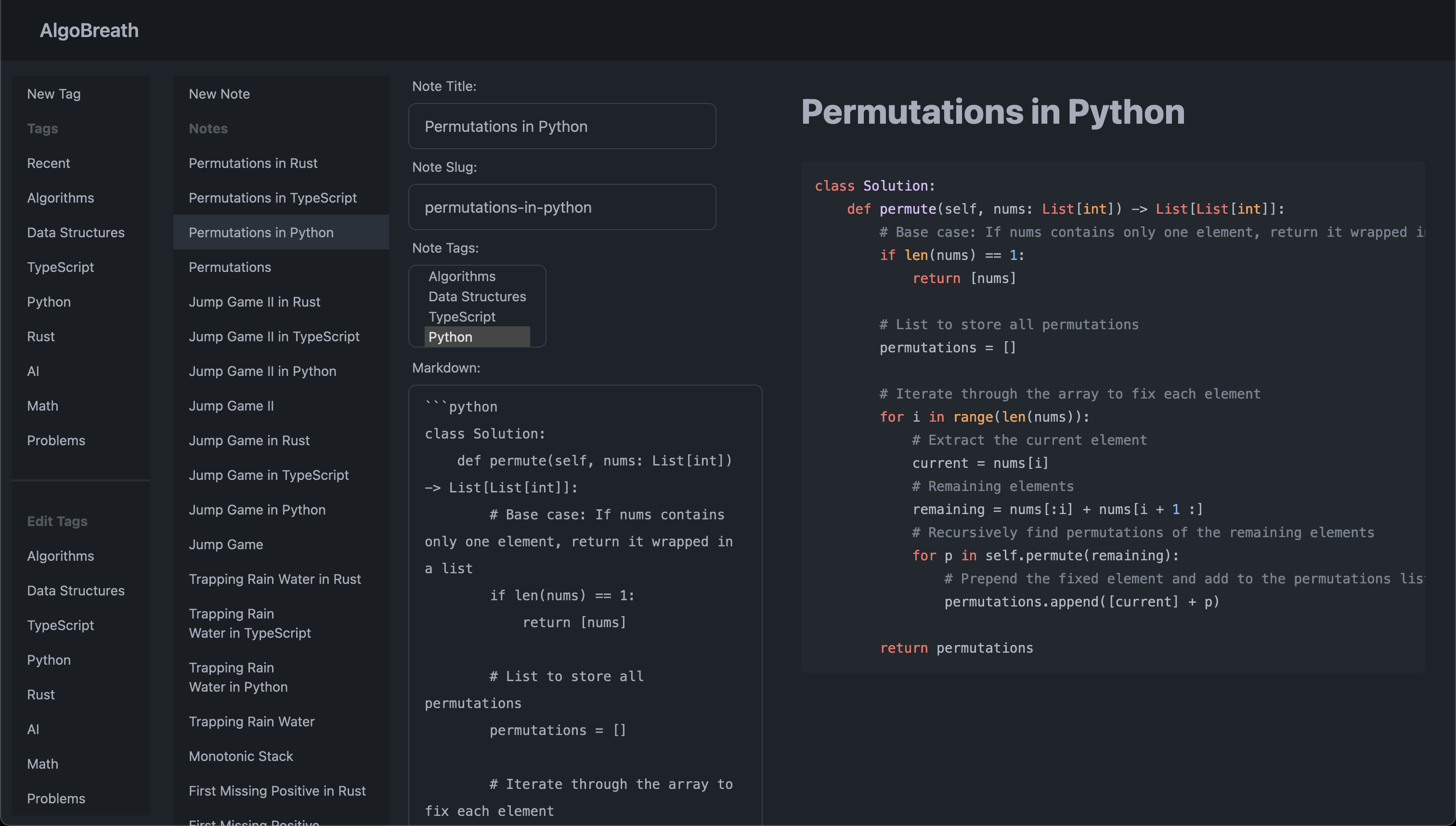Open the AlgoBreath home link
Screen dimensions: 1456x826
coord(89,30)
